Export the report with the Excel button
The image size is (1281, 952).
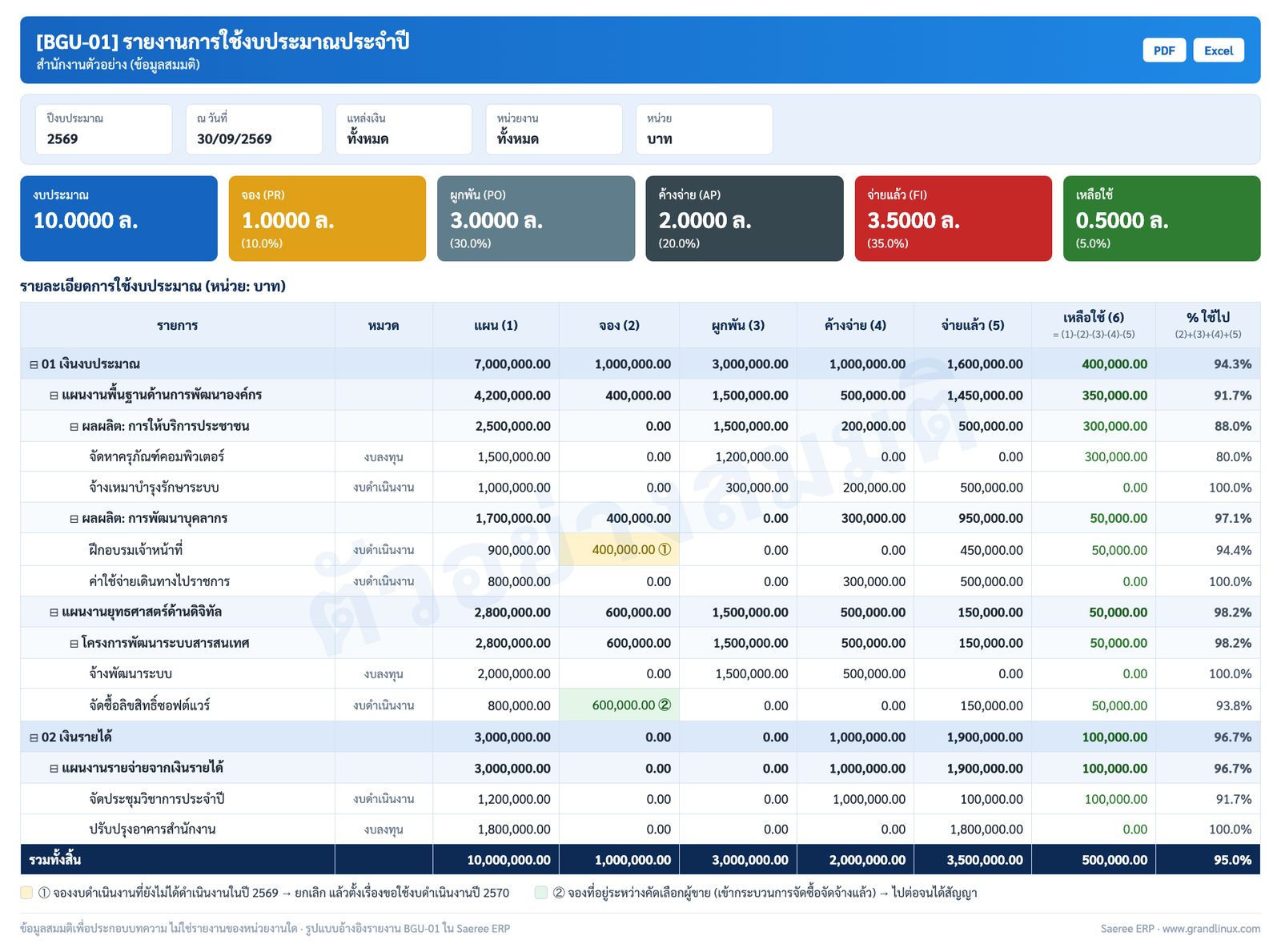tap(1219, 50)
